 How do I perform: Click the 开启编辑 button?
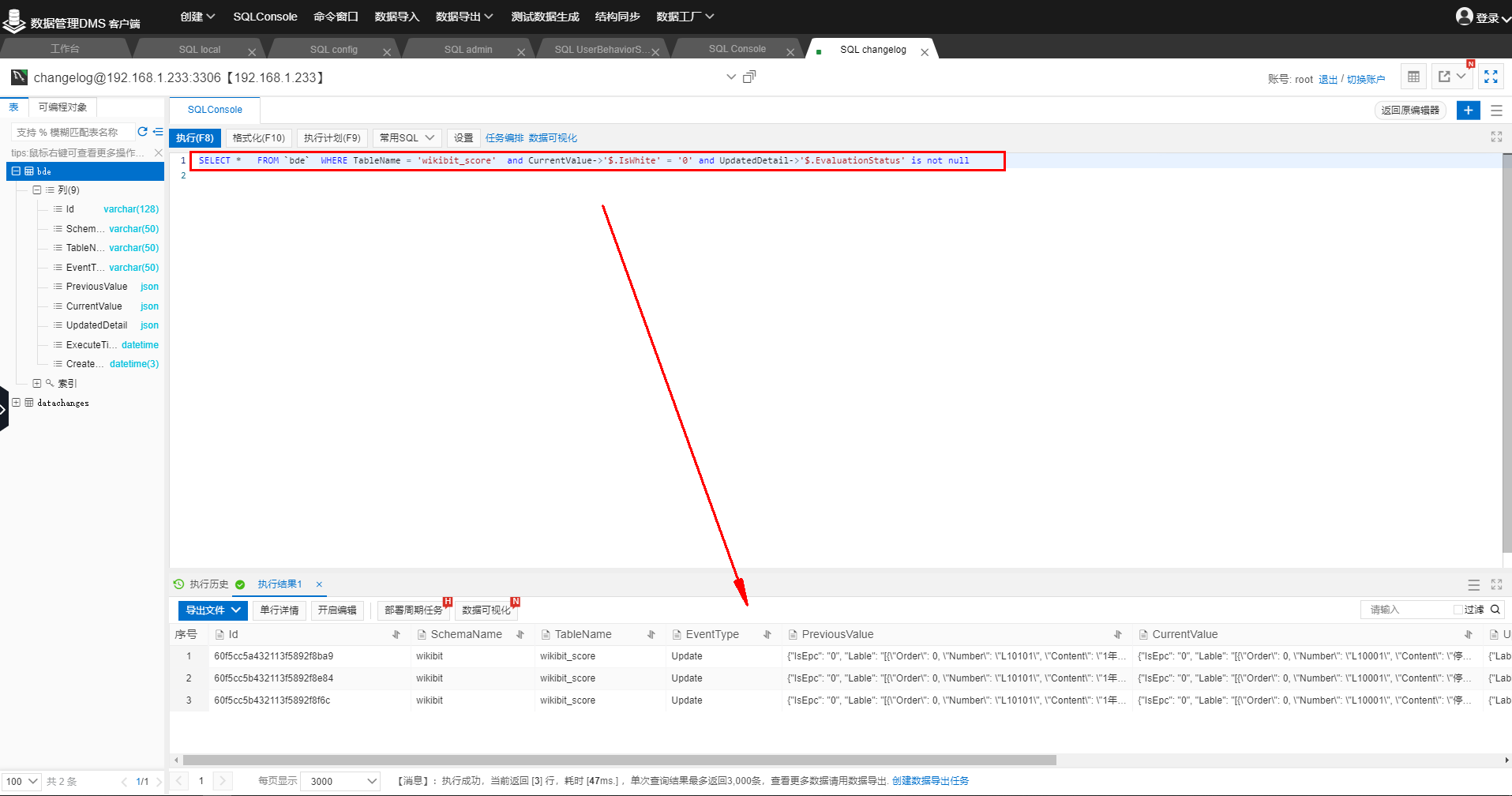click(337, 610)
